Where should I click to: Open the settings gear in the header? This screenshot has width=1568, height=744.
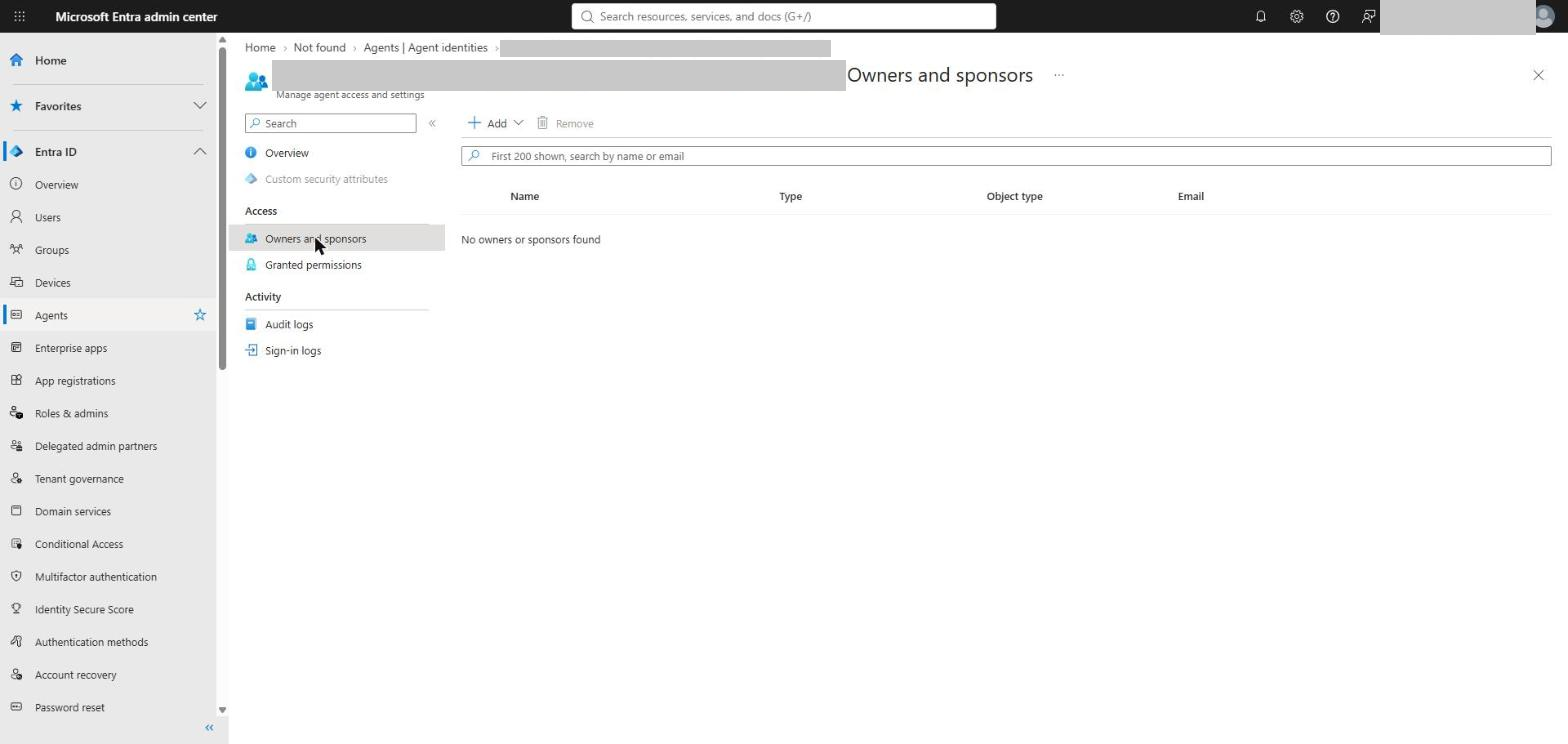click(x=1297, y=16)
